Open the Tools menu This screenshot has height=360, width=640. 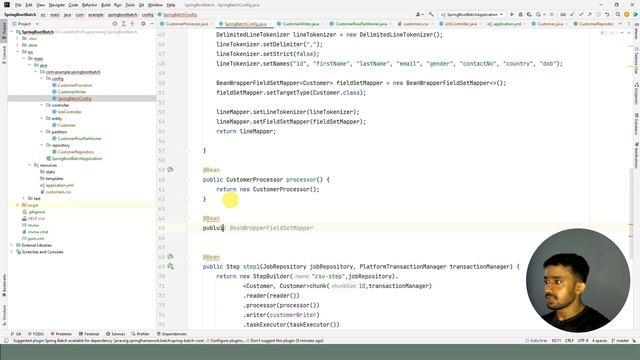point(130,5)
